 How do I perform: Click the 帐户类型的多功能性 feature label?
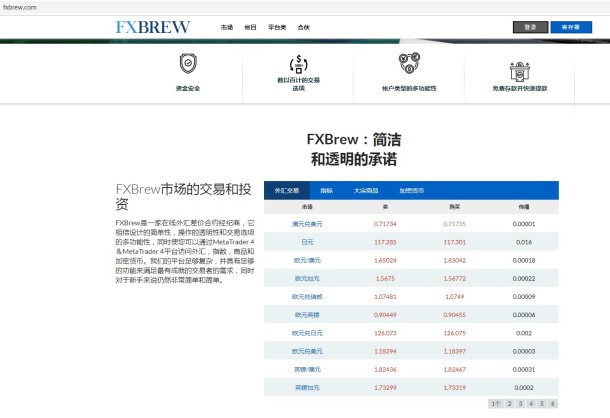[x=409, y=88]
